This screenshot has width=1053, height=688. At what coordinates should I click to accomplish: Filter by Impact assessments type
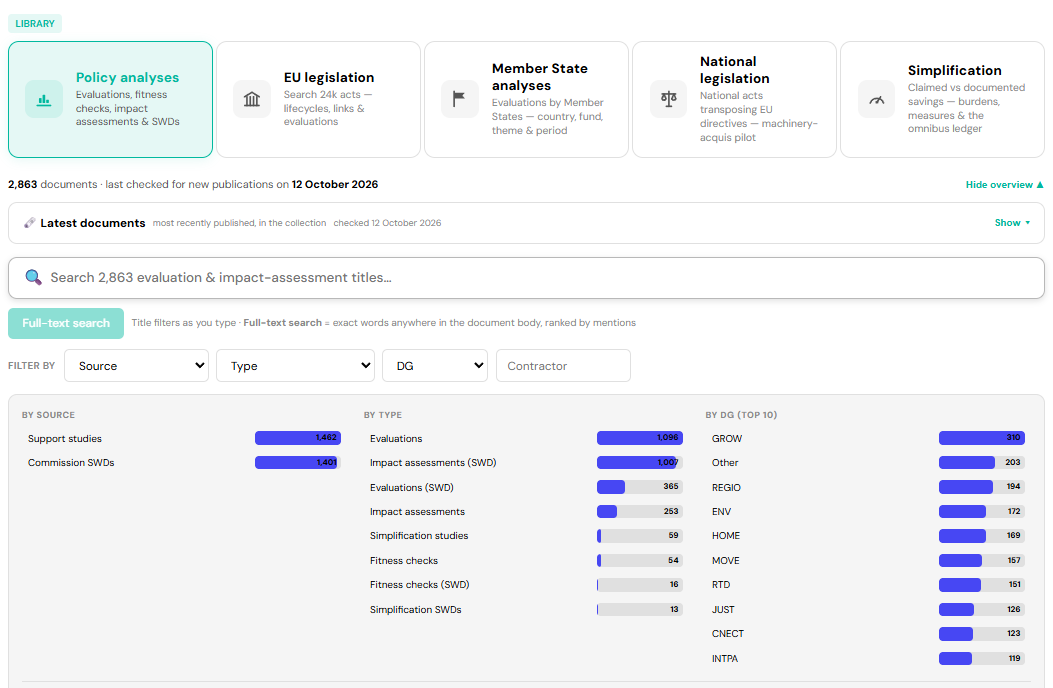pos(524,511)
